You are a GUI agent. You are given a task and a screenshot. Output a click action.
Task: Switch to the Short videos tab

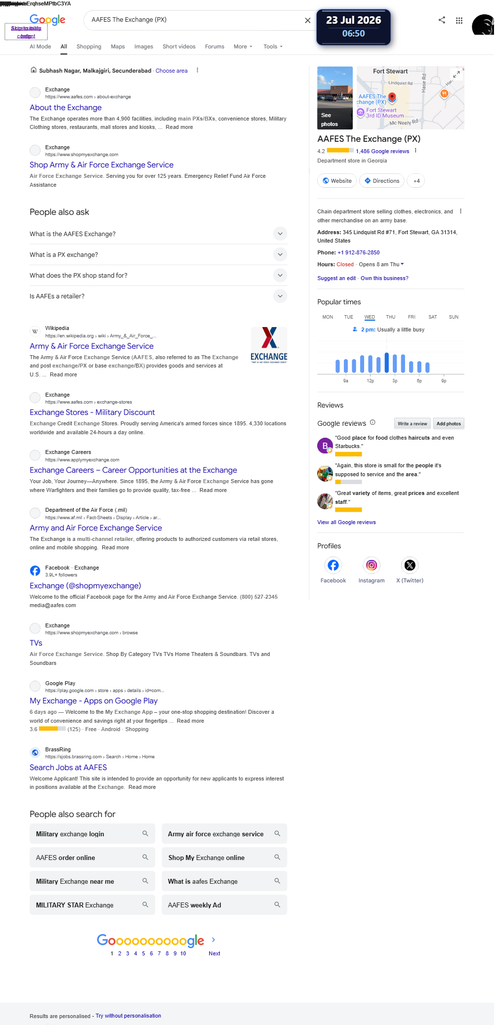coord(179,46)
